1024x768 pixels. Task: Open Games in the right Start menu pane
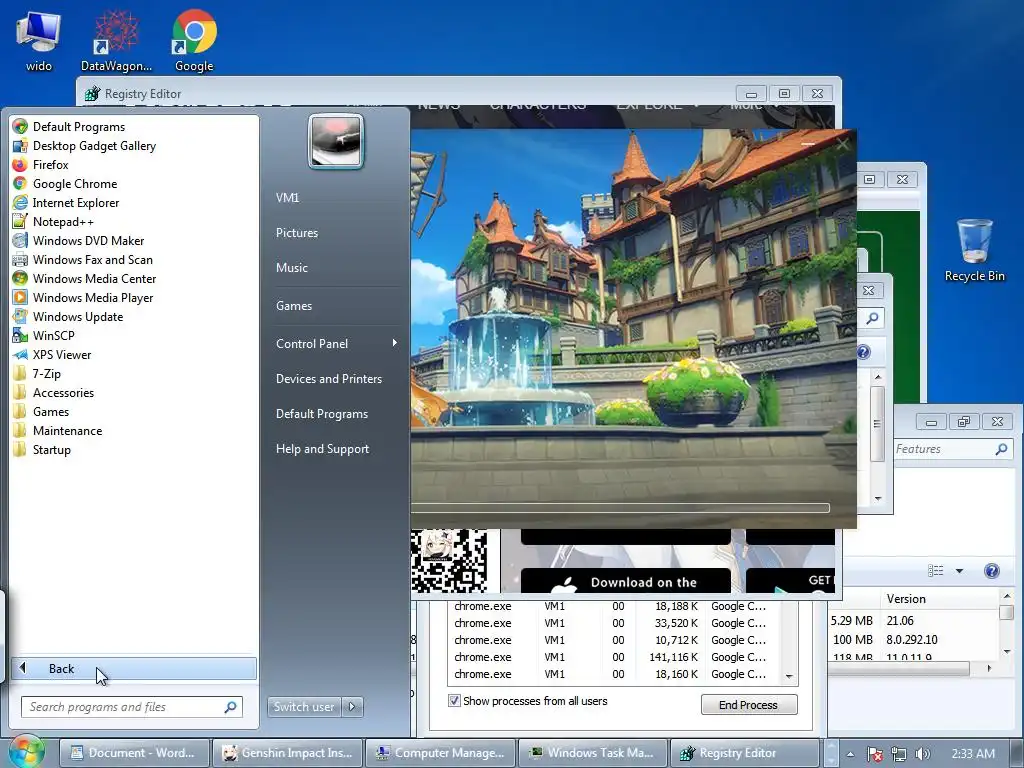click(x=294, y=306)
